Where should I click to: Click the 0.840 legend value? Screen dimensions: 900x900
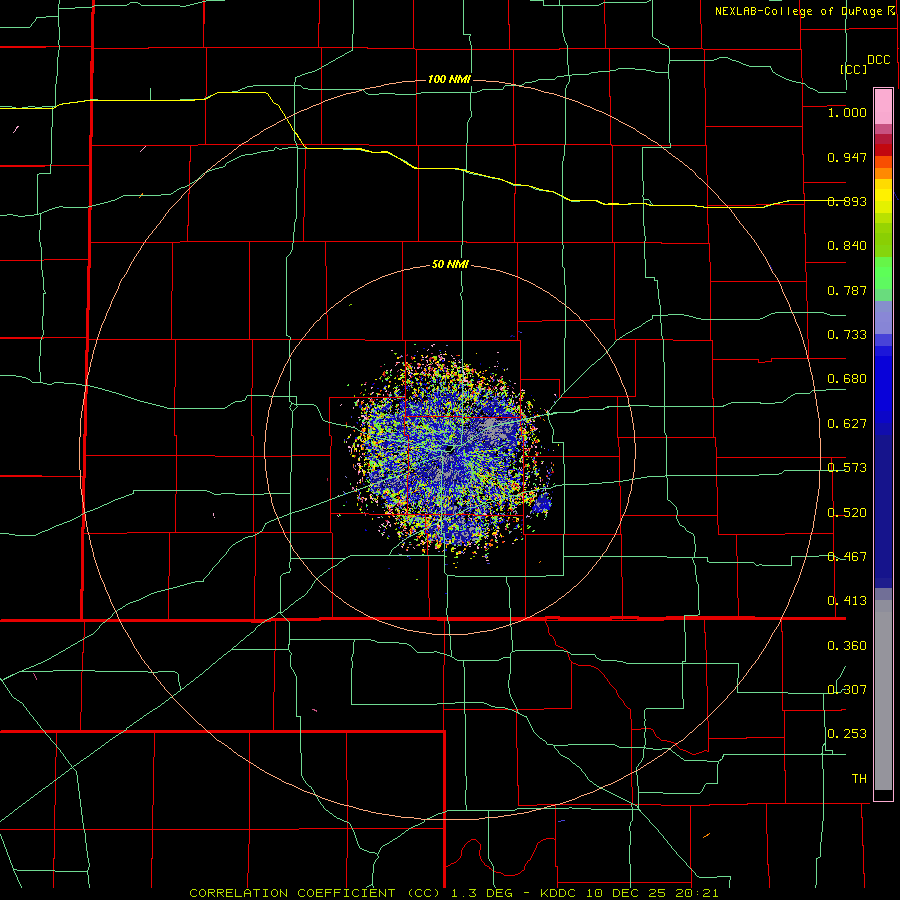click(x=847, y=246)
